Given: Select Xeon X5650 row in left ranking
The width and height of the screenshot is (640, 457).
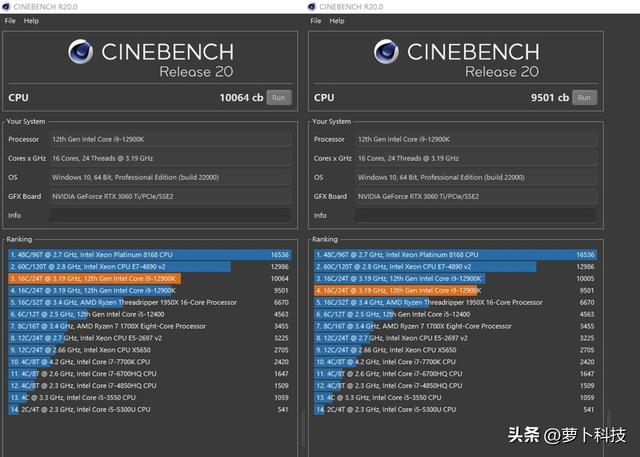Looking at the screenshot, I should [x=149, y=350].
